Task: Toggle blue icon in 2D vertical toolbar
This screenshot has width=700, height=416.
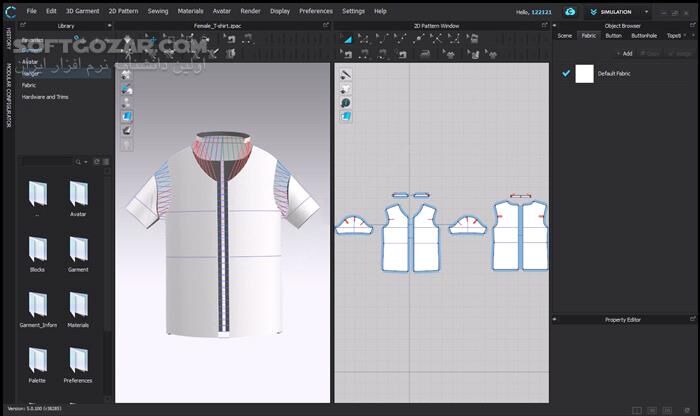Action: point(345,116)
